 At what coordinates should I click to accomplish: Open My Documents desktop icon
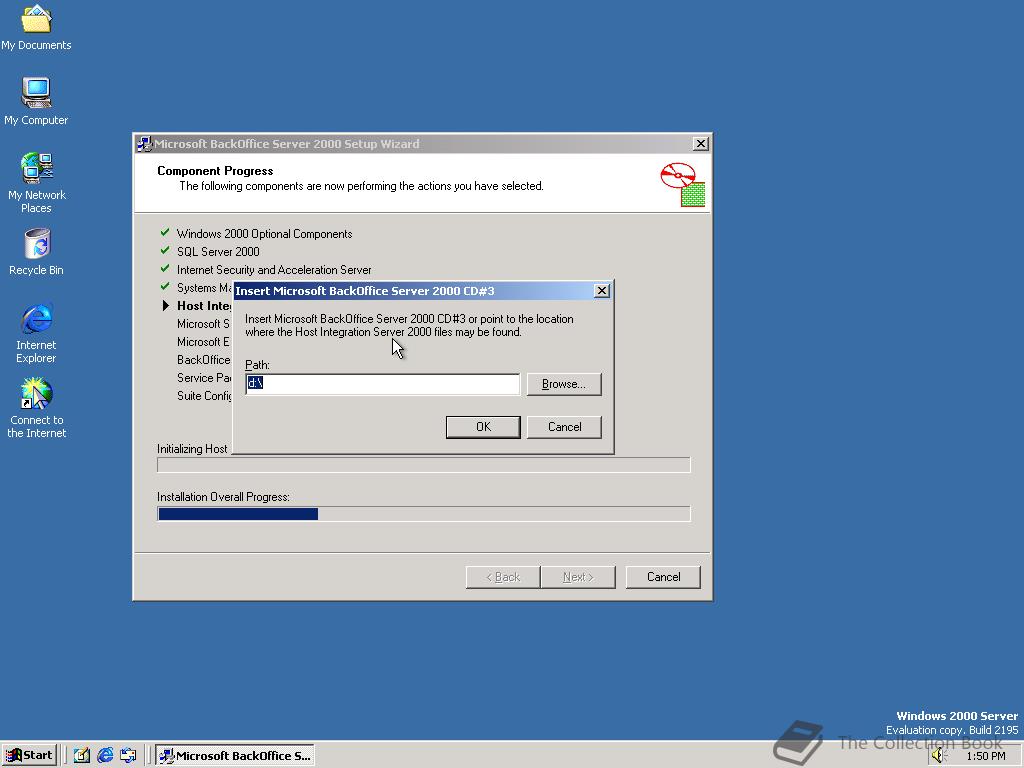tap(36, 27)
